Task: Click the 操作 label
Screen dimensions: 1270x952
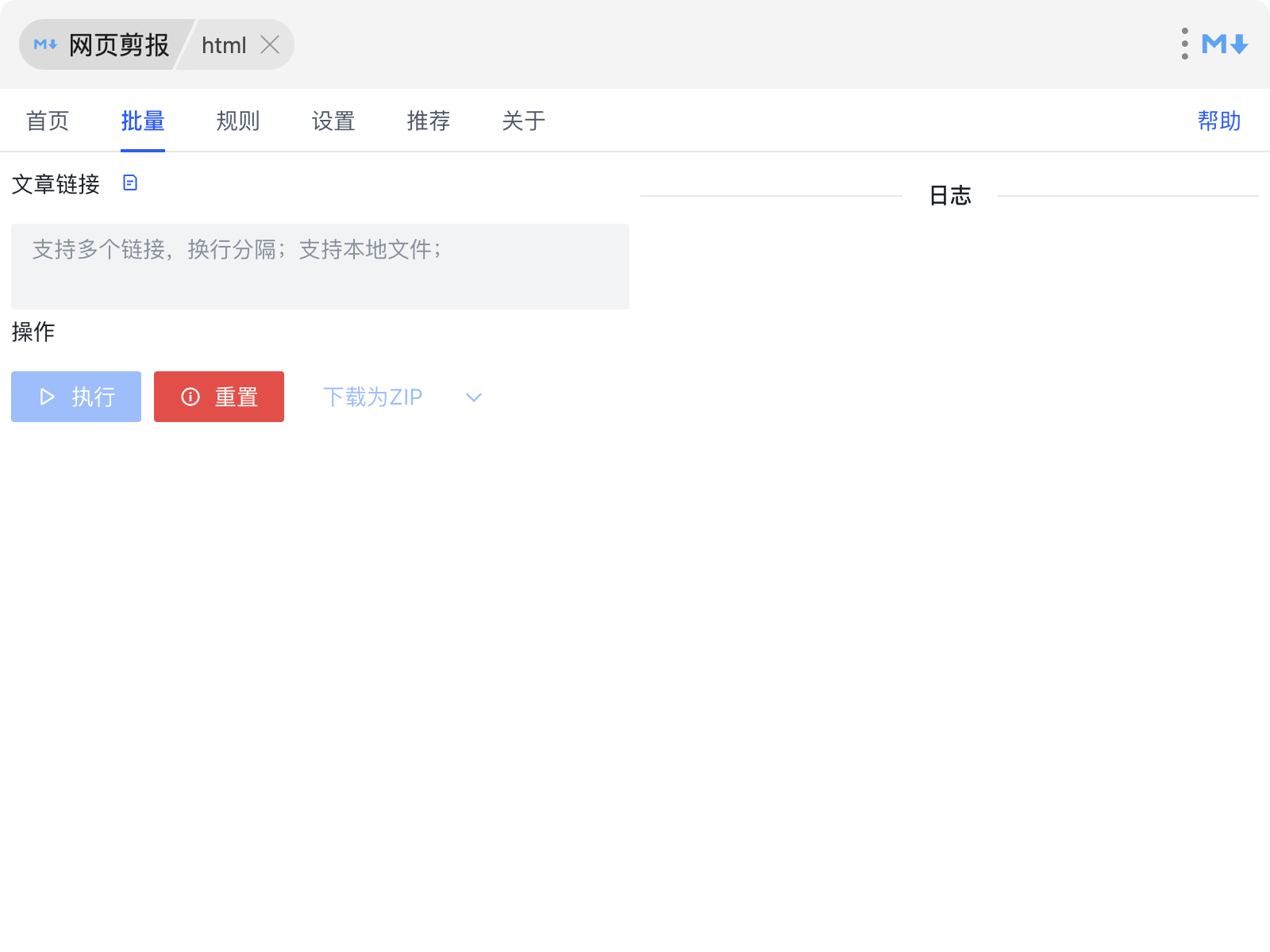Action: coord(33,332)
